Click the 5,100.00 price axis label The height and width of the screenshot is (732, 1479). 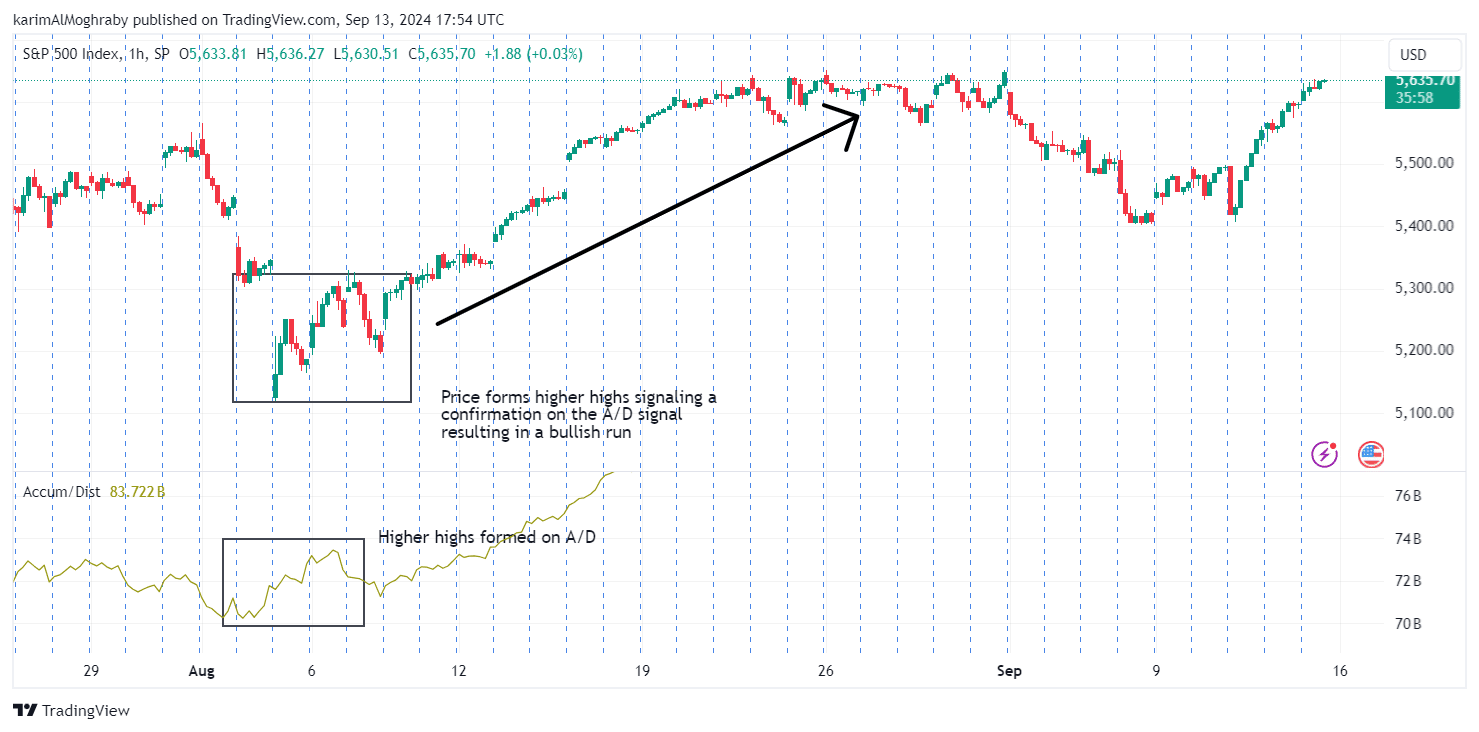point(1425,412)
